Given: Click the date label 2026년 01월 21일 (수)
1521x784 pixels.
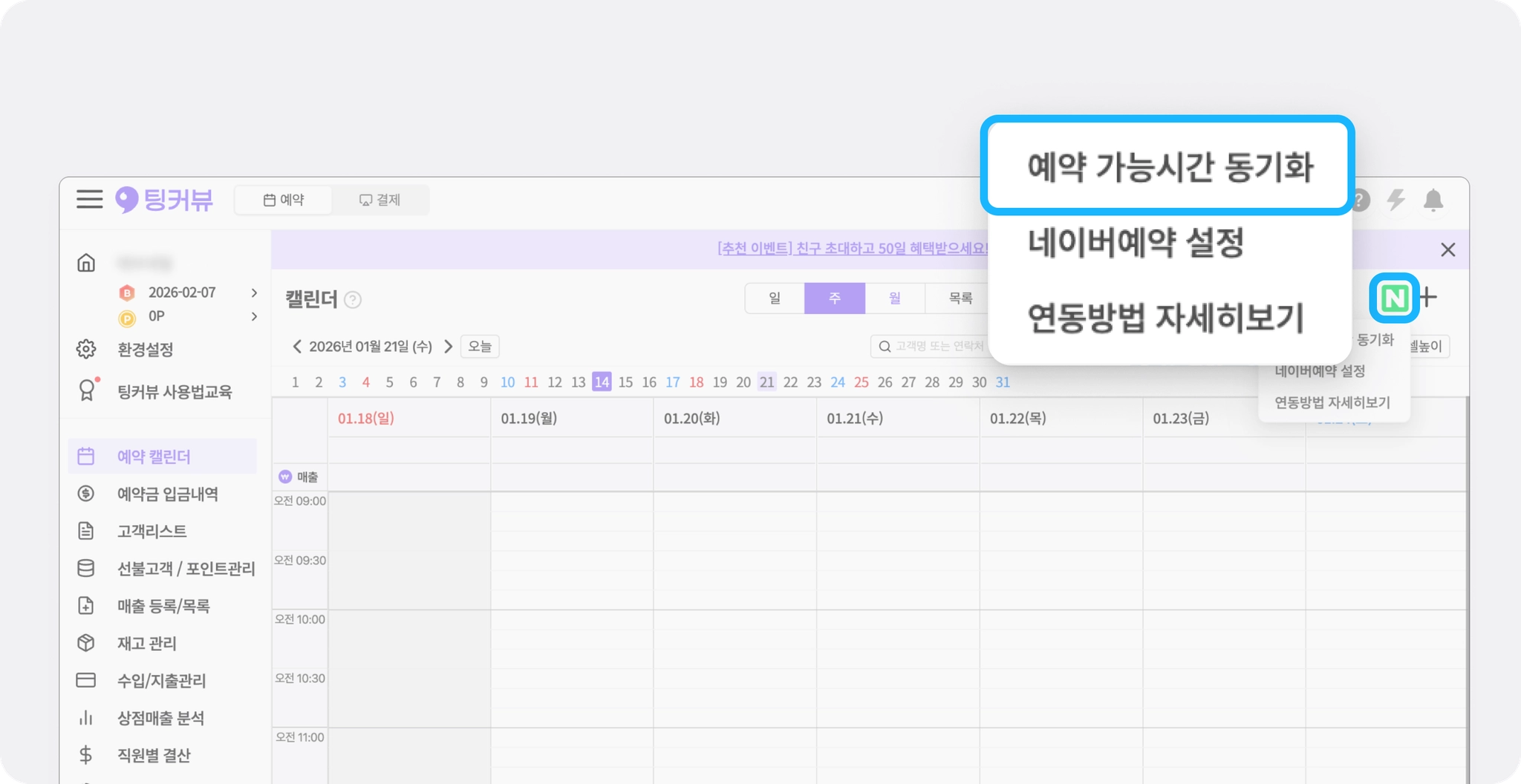Looking at the screenshot, I should tap(371, 347).
